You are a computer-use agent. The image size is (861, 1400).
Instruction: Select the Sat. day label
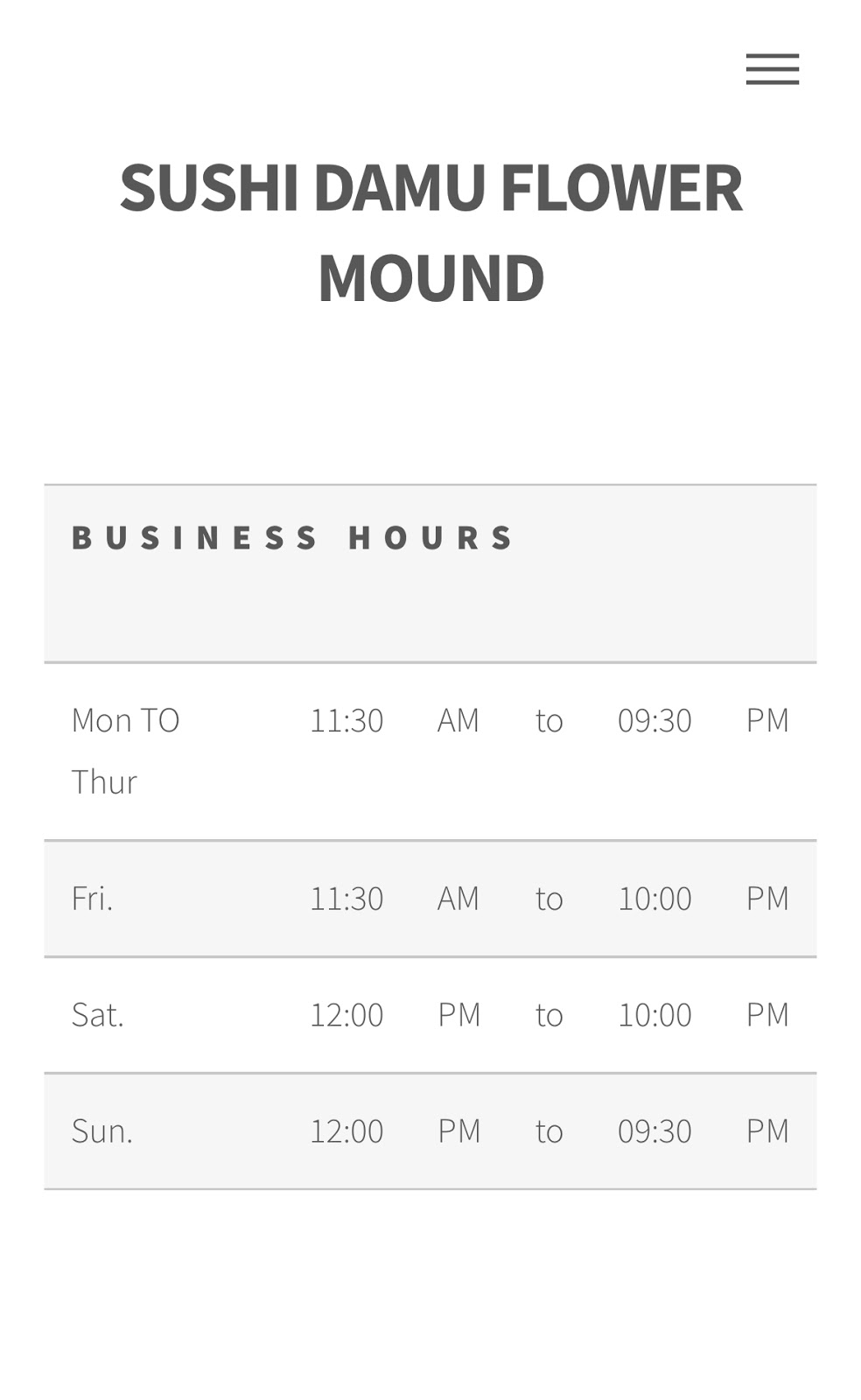tap(98, 1015)
